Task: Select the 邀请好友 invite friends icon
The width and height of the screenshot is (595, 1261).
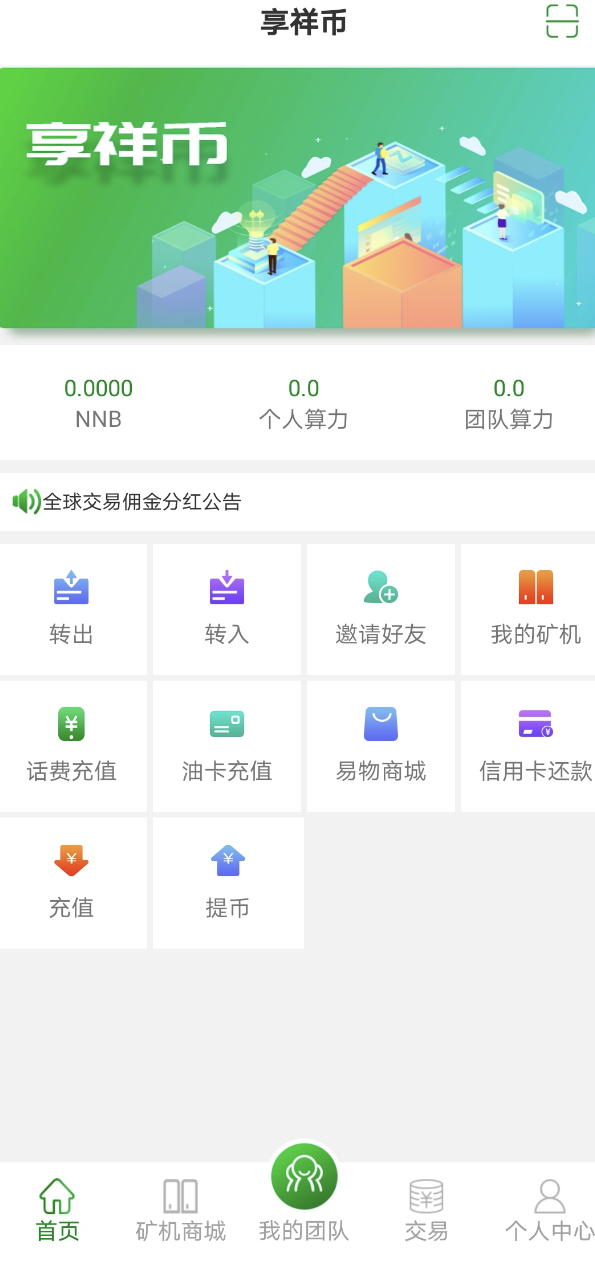Action: [x=381, y=586]
